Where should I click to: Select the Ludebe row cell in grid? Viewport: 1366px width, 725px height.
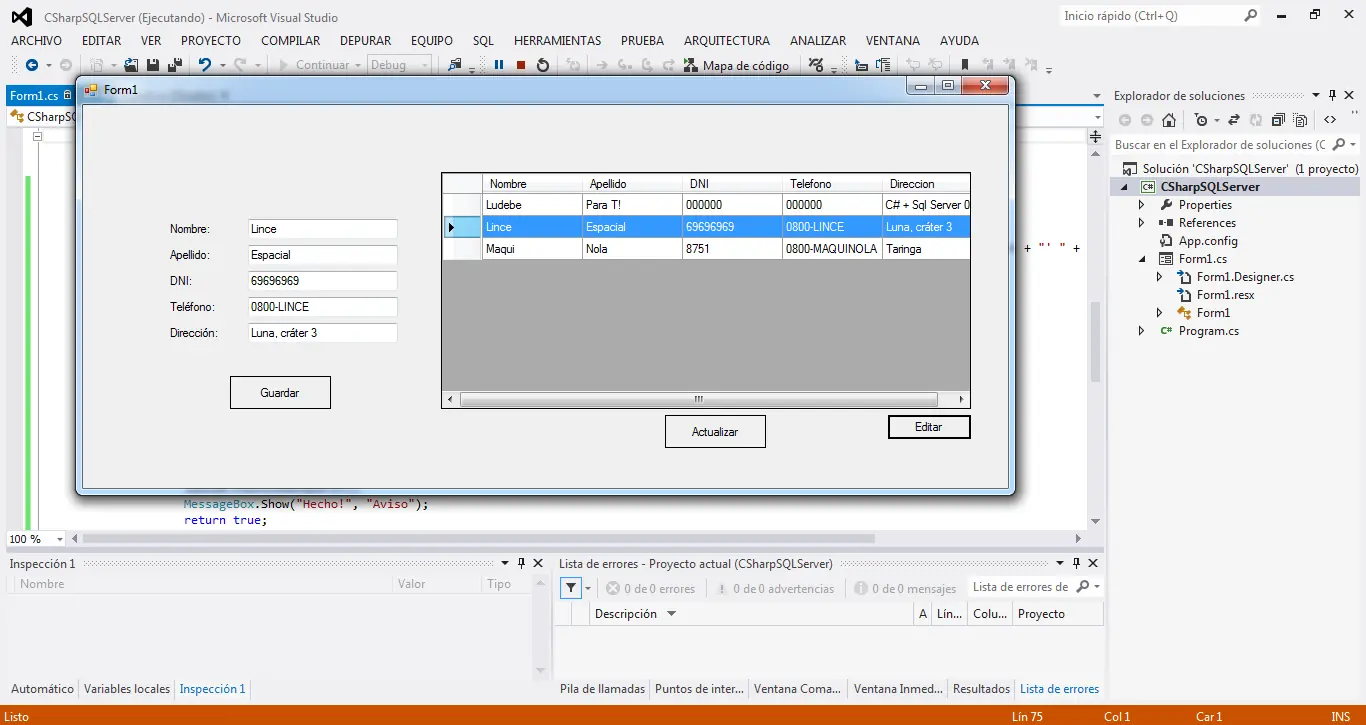point(532,205)
